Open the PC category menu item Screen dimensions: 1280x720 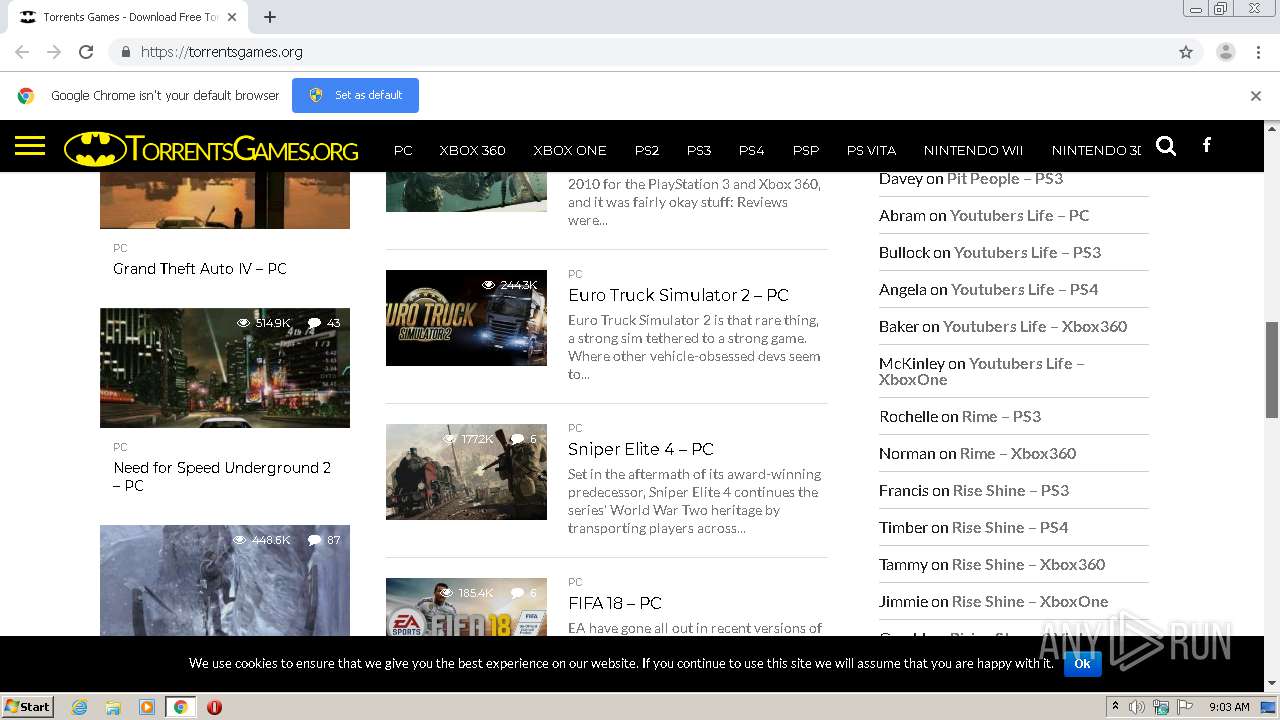click(403, 150)
